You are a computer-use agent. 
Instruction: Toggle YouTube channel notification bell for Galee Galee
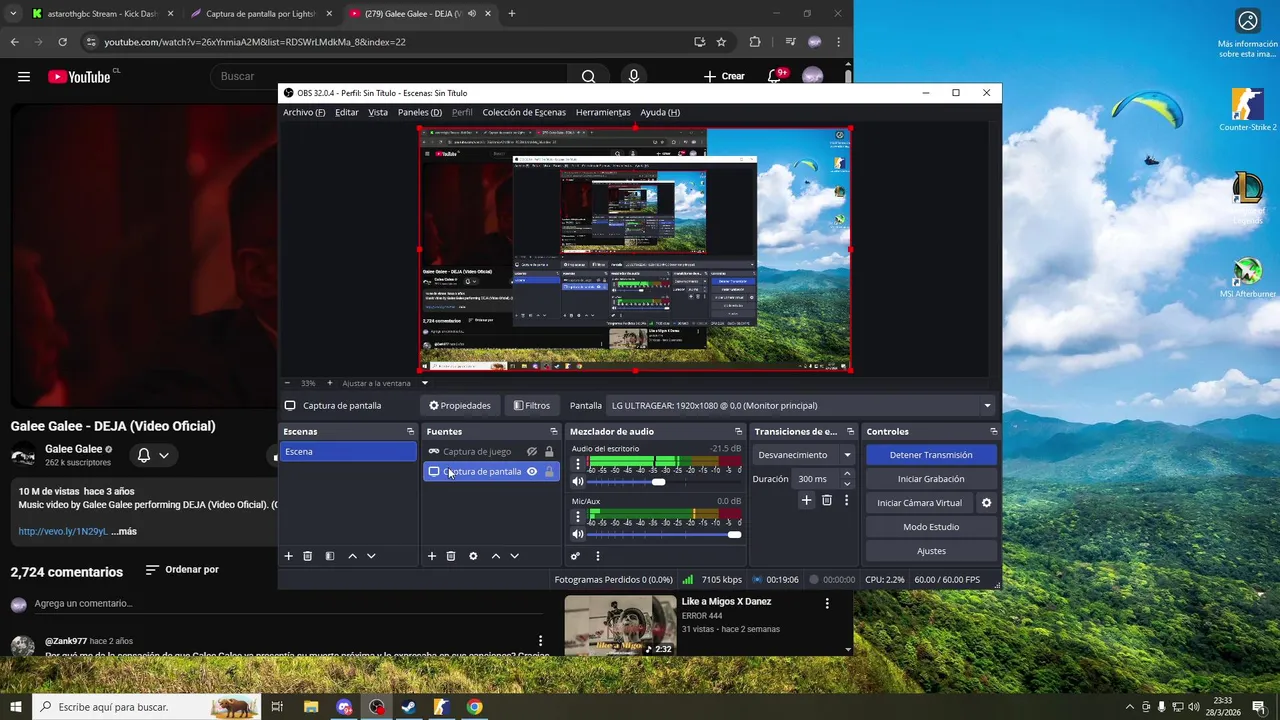[153, 455]
